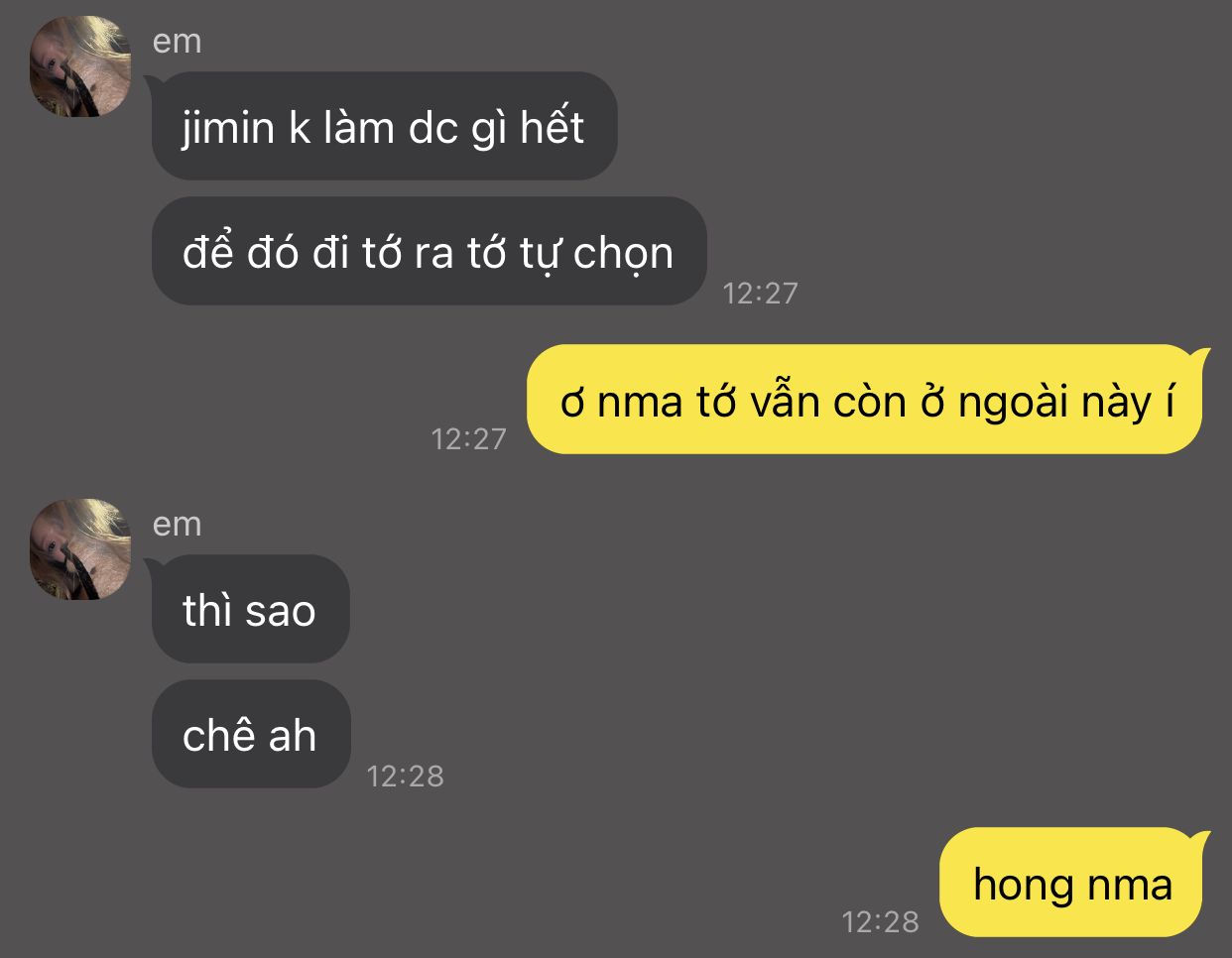The width and height of the screenshot is (1232, 958).
Task: Select the yellow hong nma bubble
Action: 1073,882
